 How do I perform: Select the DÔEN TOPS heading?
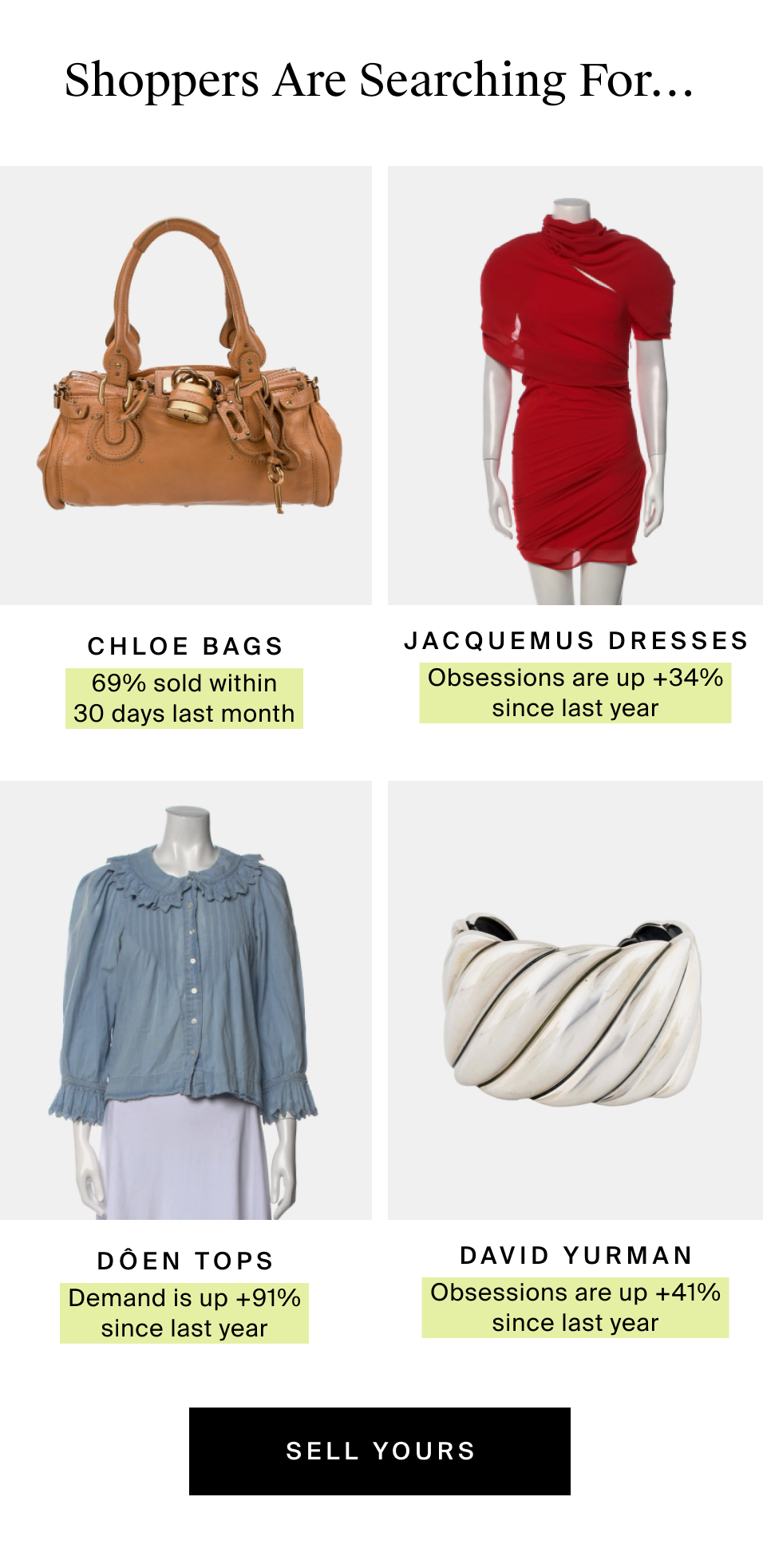pos(185,1260)
